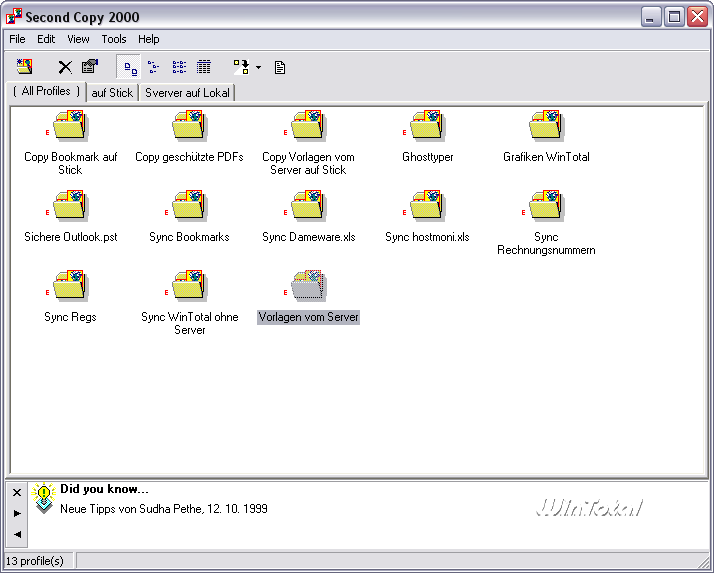Select Copy Bookmark auf Stick profile icon
714x573 pixels.
[x=70, y=125]
